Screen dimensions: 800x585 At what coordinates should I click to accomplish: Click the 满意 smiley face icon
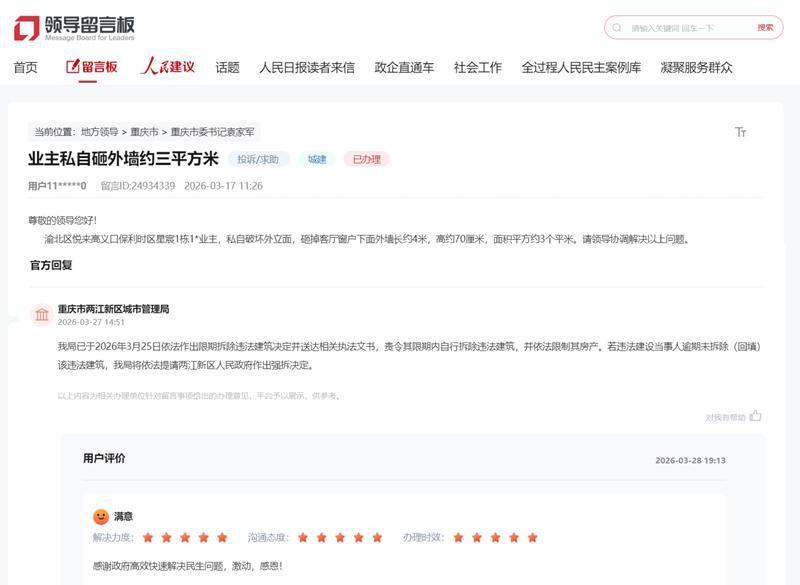[x=101, y=516]
